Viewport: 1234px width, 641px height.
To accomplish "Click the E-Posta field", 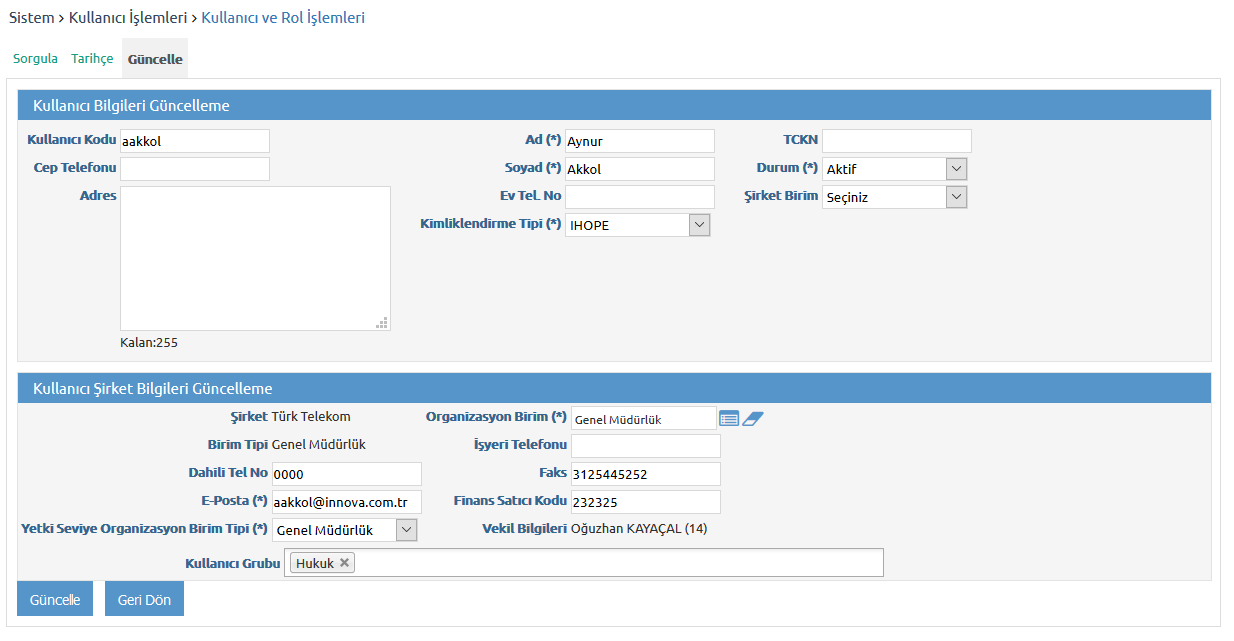I will (x=346, y=502).
